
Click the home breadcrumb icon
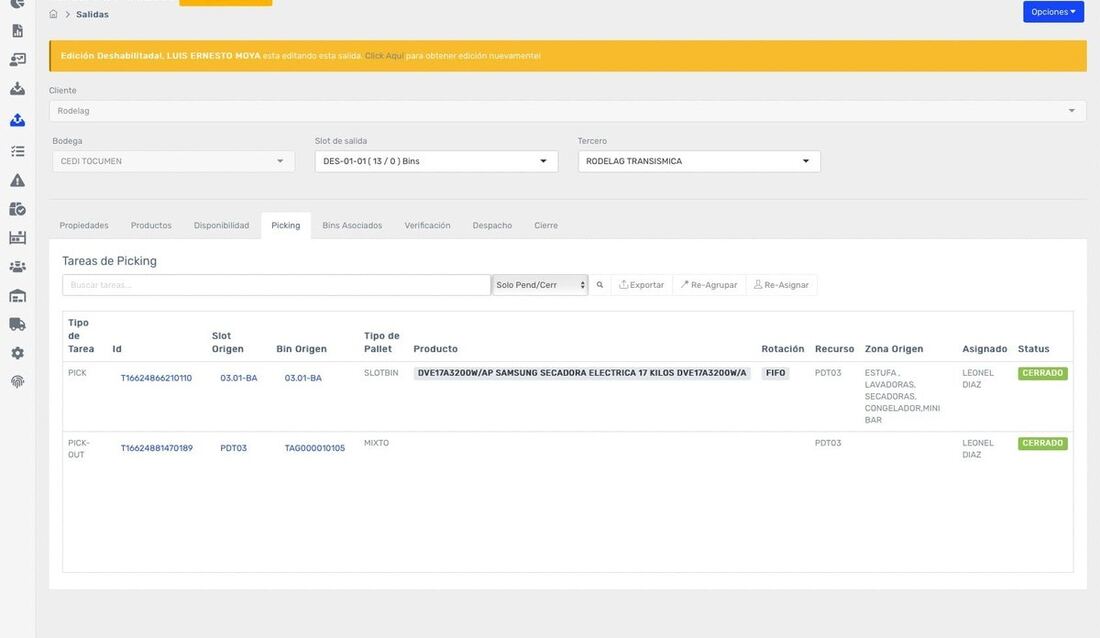tap(53, 14)
